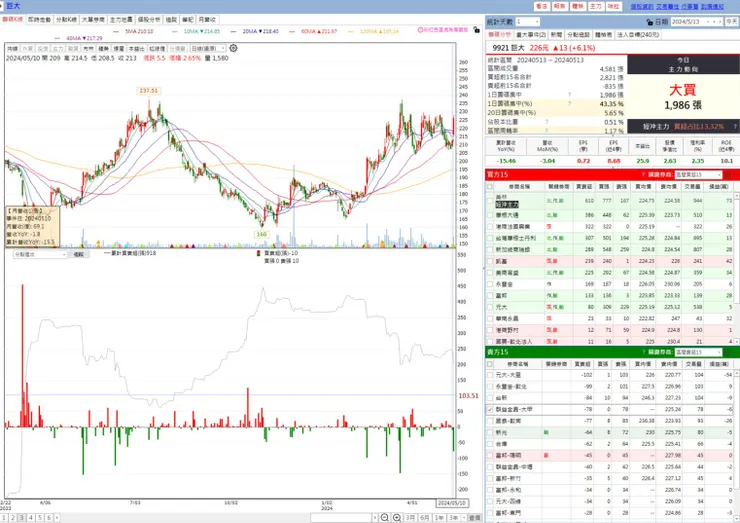This screenshot has width=740, height=523.
Task: Check the 摩根大通 broker checkbox
Action: point(490,215)
